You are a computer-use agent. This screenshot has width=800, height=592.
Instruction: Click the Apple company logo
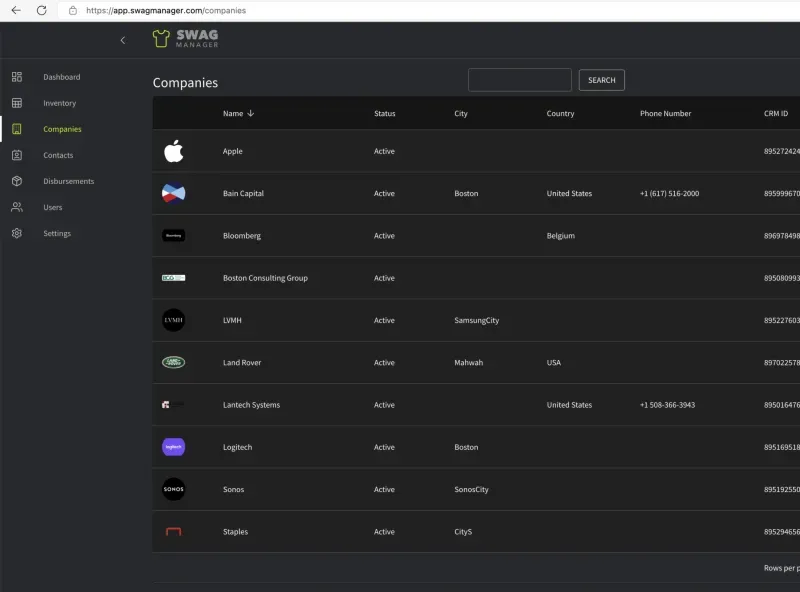coord(173,151)
